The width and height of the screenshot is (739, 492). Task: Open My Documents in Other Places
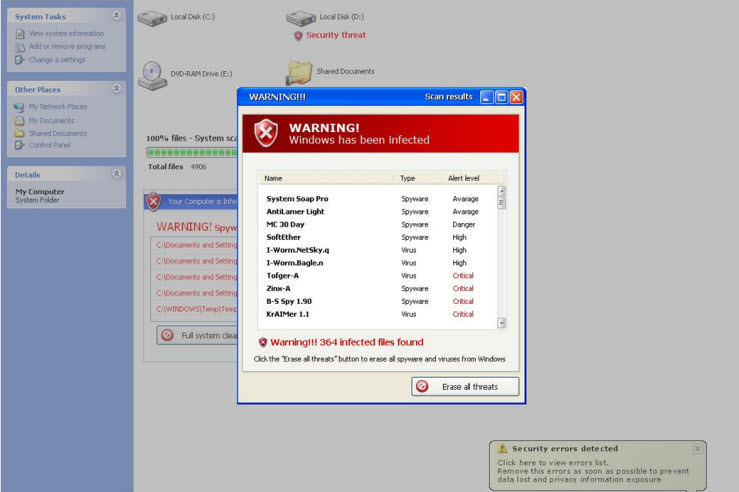[51, 121]
